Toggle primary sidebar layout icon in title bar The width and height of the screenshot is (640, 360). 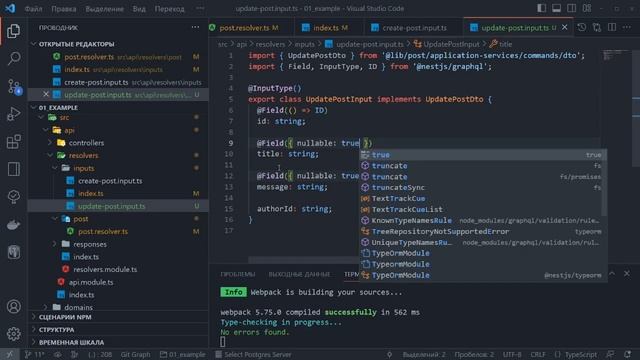[541, 8]
